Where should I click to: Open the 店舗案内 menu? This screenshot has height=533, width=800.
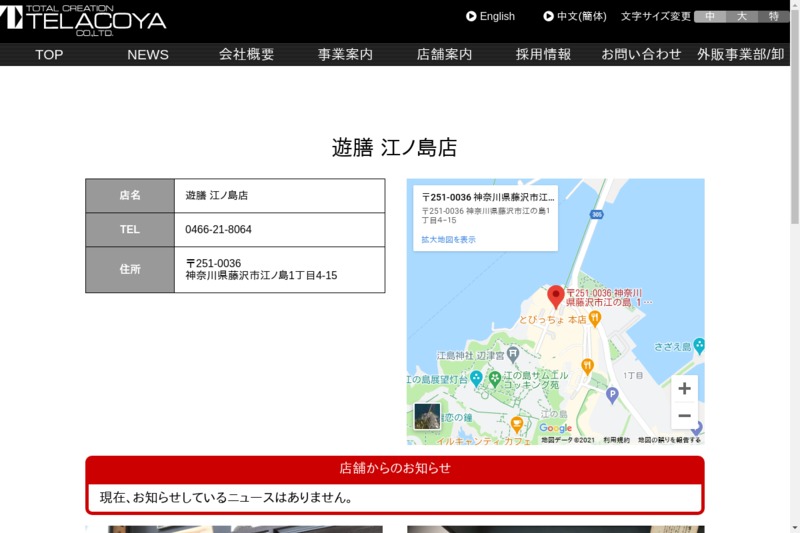[444, 54]
